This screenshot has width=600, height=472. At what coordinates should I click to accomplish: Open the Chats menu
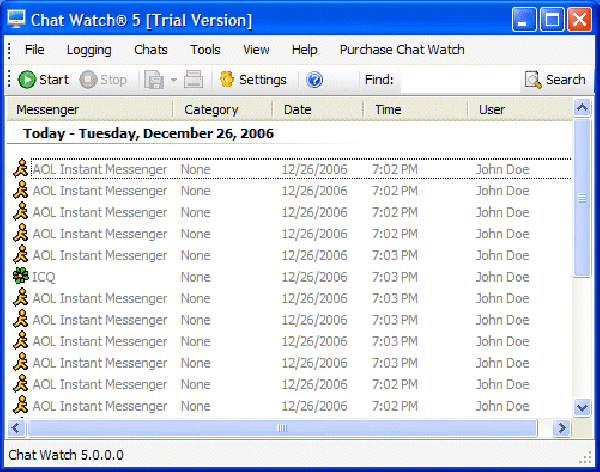(151, 50)
